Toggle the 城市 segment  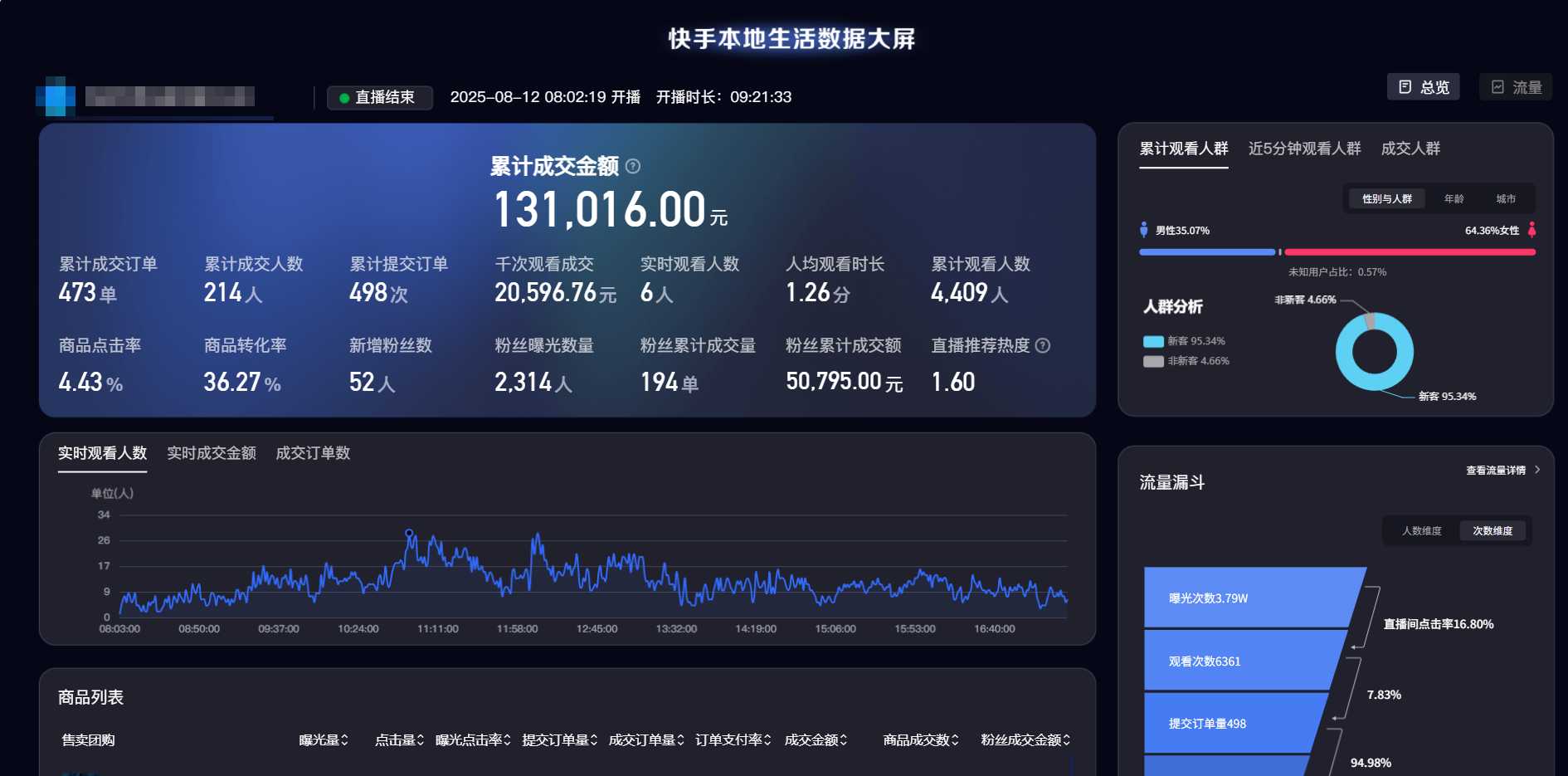pyautogui.click(x=1506, y=199)
